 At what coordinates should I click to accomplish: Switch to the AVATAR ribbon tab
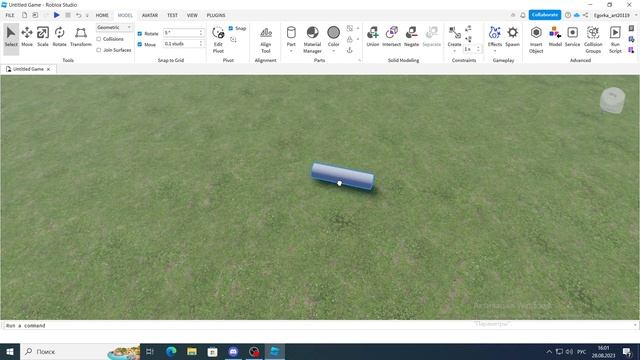150,15
